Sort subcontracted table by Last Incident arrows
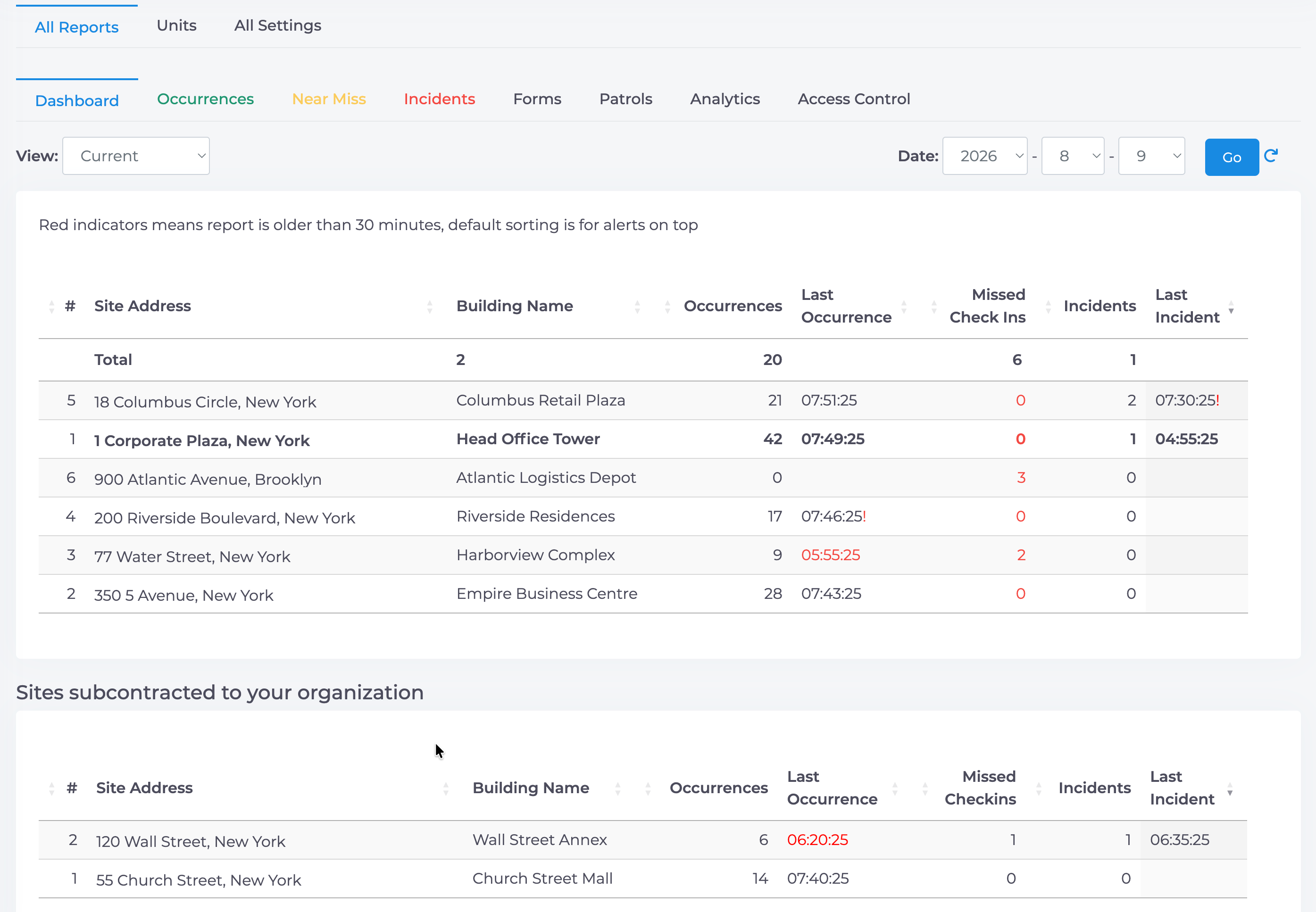 click(x=1230, y=788)
